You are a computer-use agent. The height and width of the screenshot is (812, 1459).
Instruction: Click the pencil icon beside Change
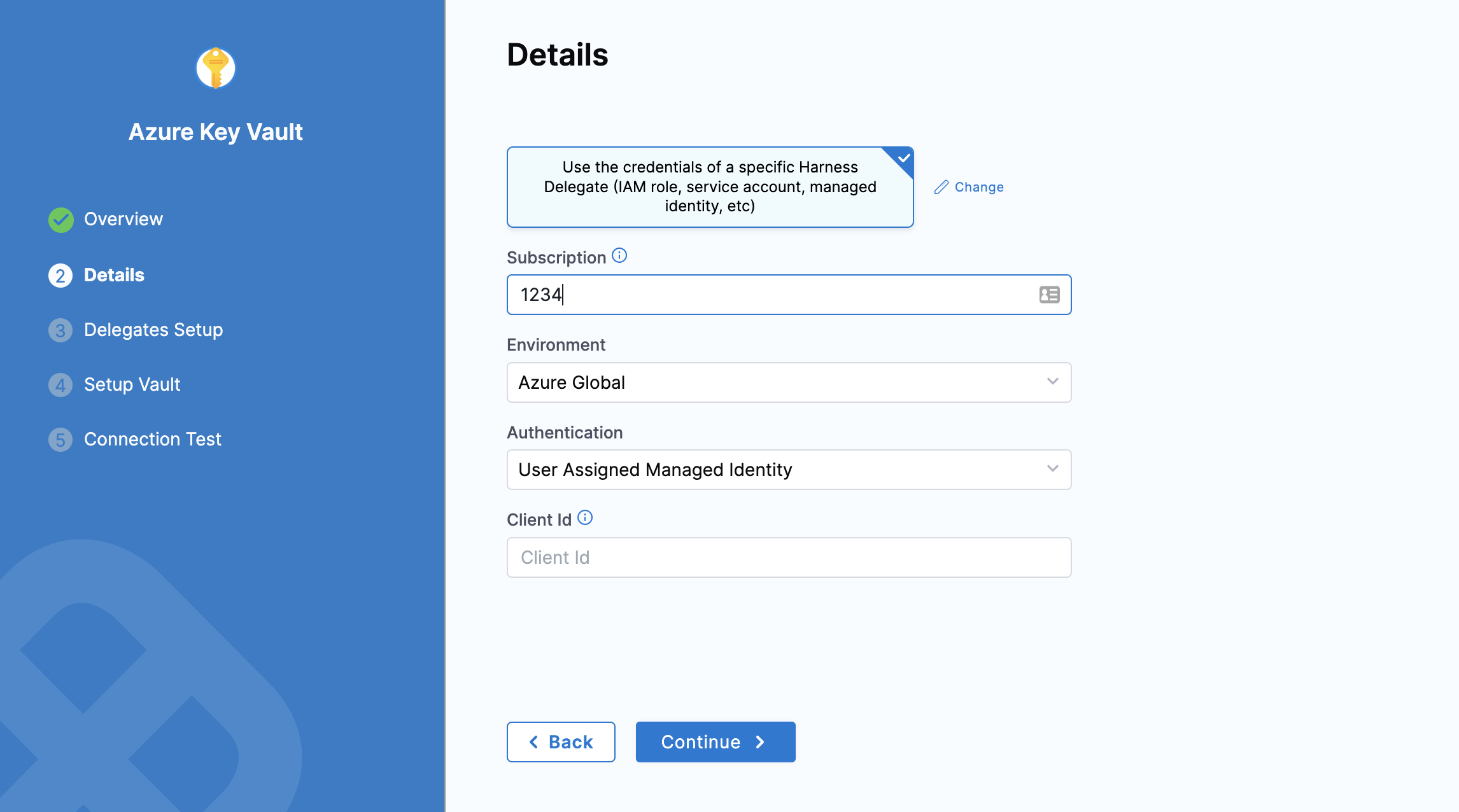[941, 187]
